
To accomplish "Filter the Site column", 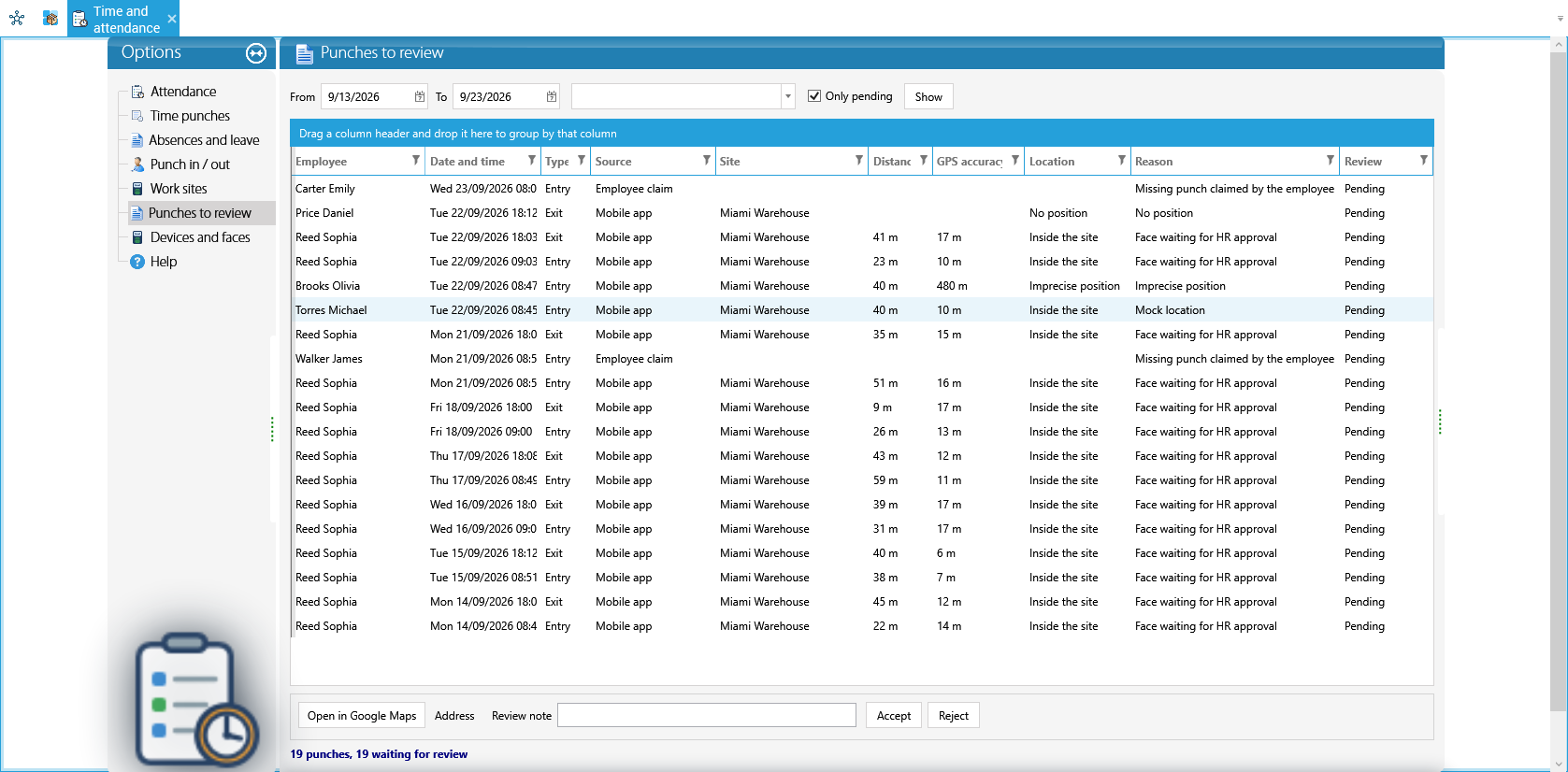I will 859,161.
